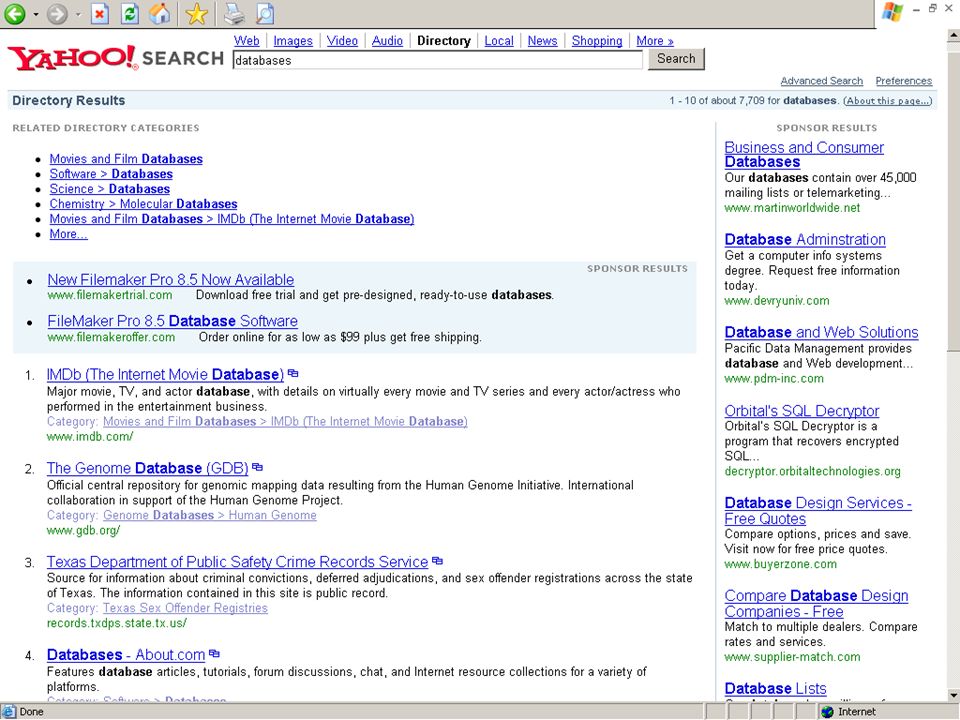
Task: Open new-window icon beside Genome Database result
Action: pyautogui.click(x=258, y=467)
